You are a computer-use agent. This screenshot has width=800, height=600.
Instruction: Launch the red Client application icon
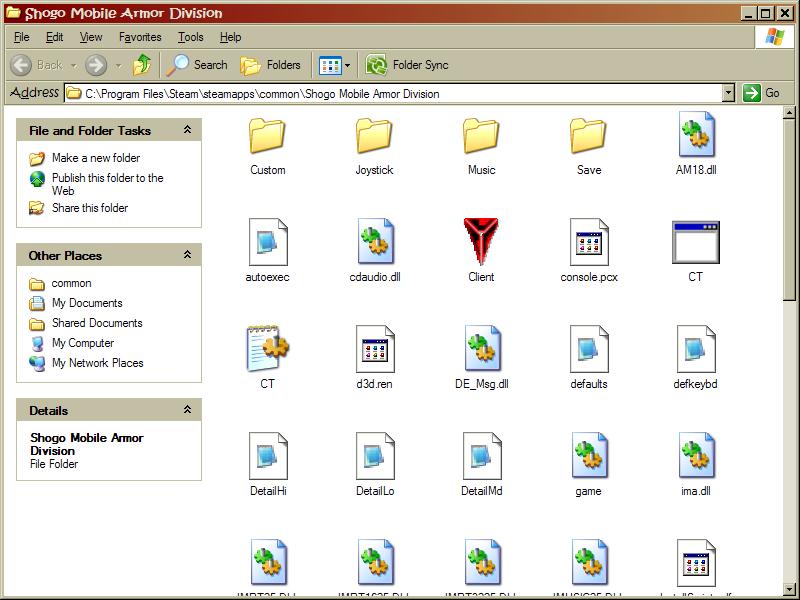pos(481,242)
